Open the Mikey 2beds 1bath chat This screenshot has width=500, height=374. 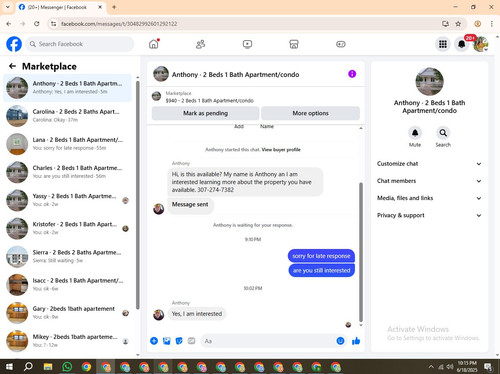[68, 341]
